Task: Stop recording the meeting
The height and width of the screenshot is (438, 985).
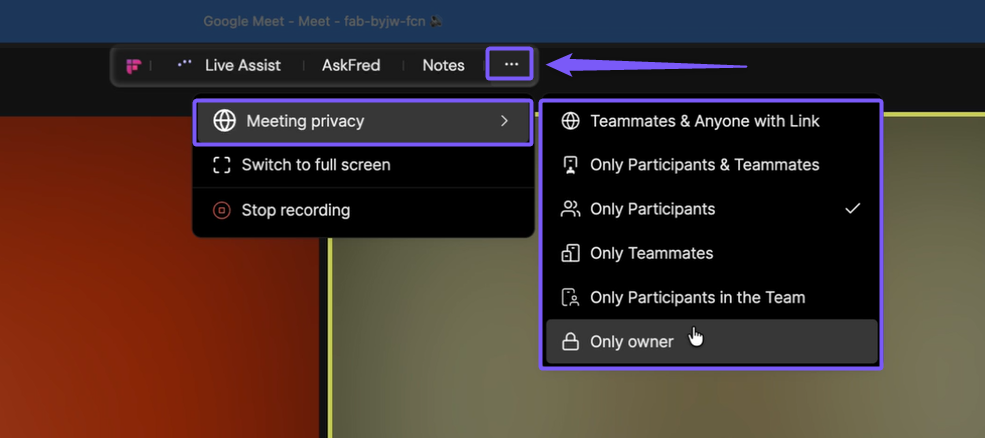Action: (295, 210)
